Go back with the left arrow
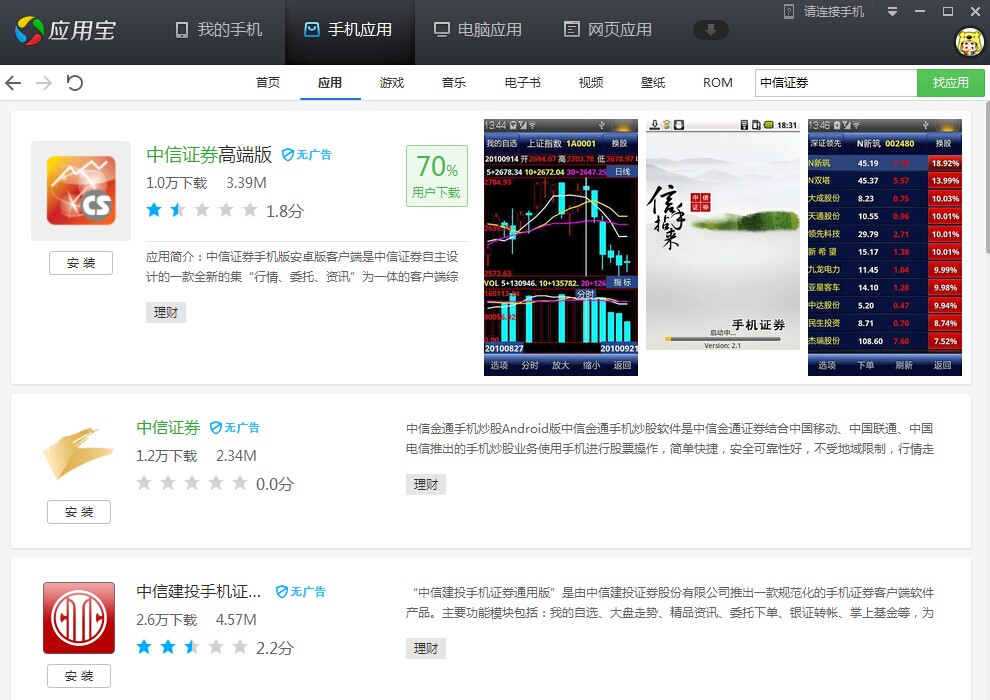Screen dimensions: 990x700 tap(13, 83)
